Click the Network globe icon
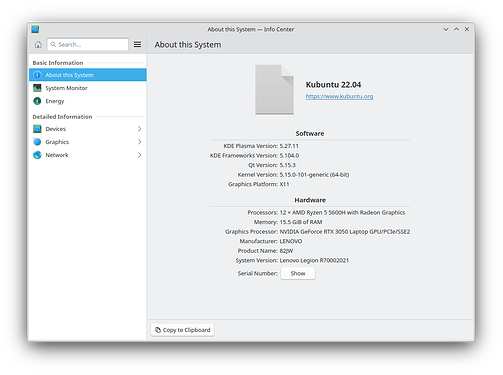 (37, 155)
